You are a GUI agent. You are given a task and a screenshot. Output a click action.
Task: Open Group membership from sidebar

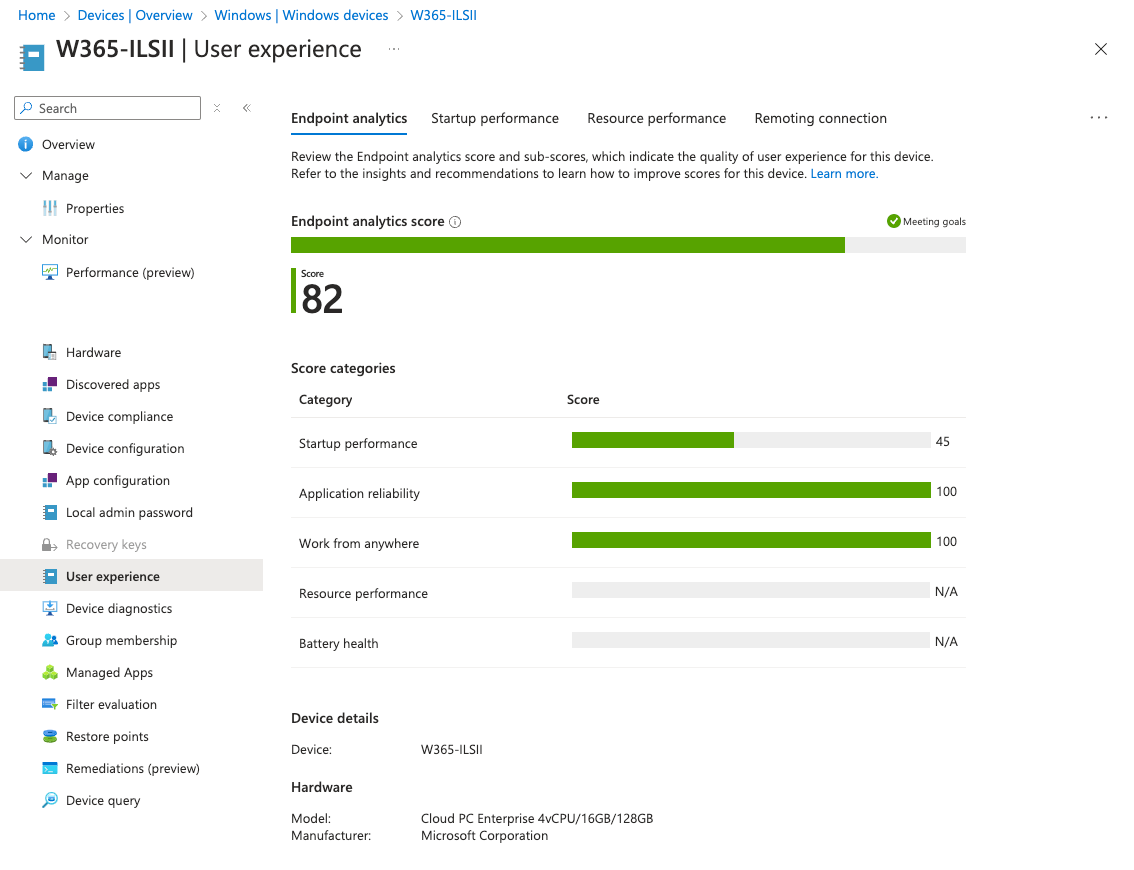[122, 641]
